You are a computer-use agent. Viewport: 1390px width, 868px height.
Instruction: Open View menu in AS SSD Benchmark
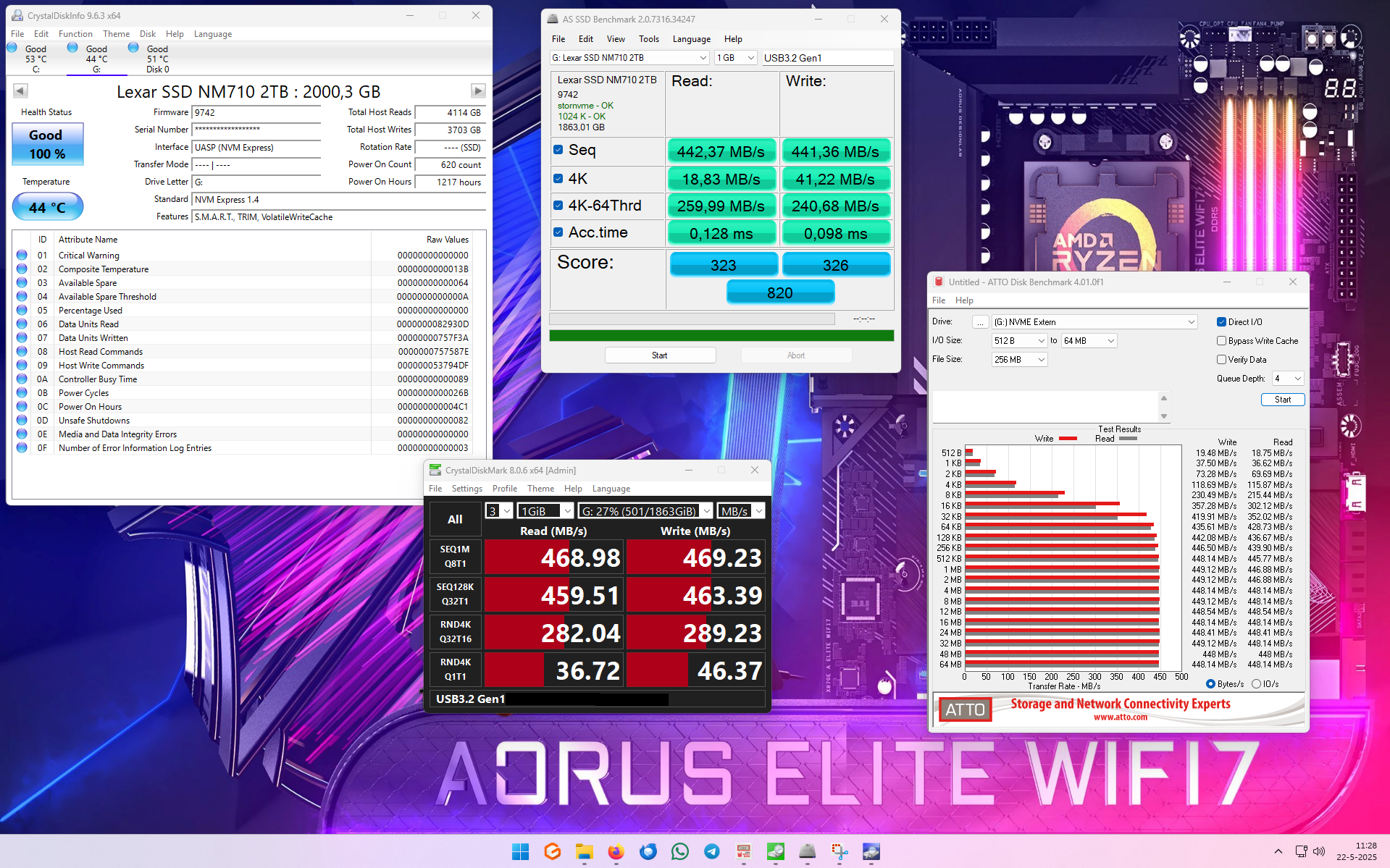(x=616, y=39)
